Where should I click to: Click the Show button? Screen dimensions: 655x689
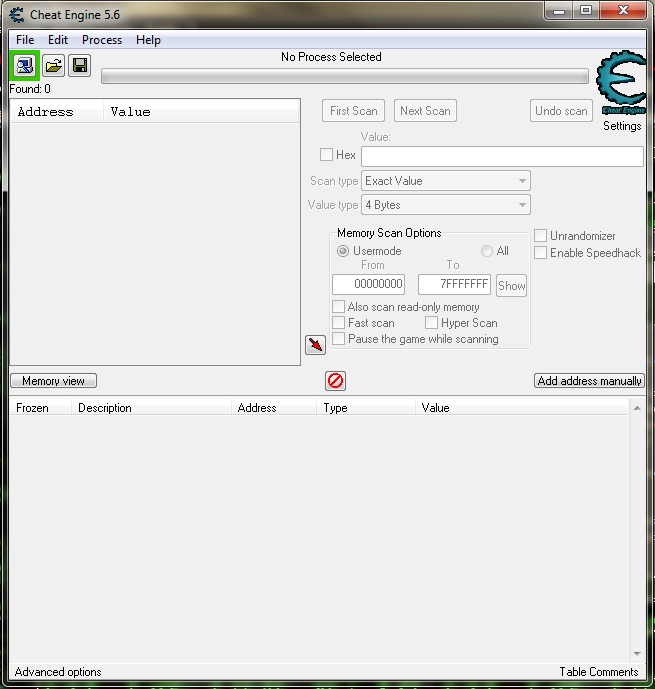click(x=511, y=286)
